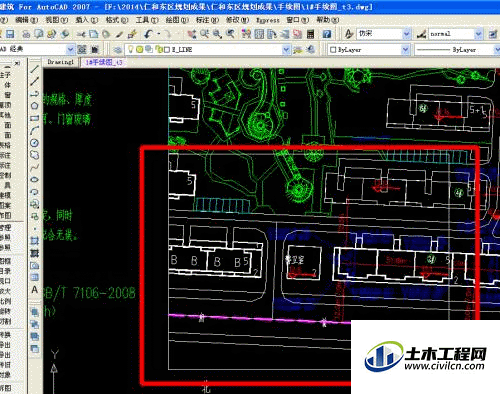Select the Multiline text A tool
The width and height of the screenshot is (500, 394).
tap(35, 290)
